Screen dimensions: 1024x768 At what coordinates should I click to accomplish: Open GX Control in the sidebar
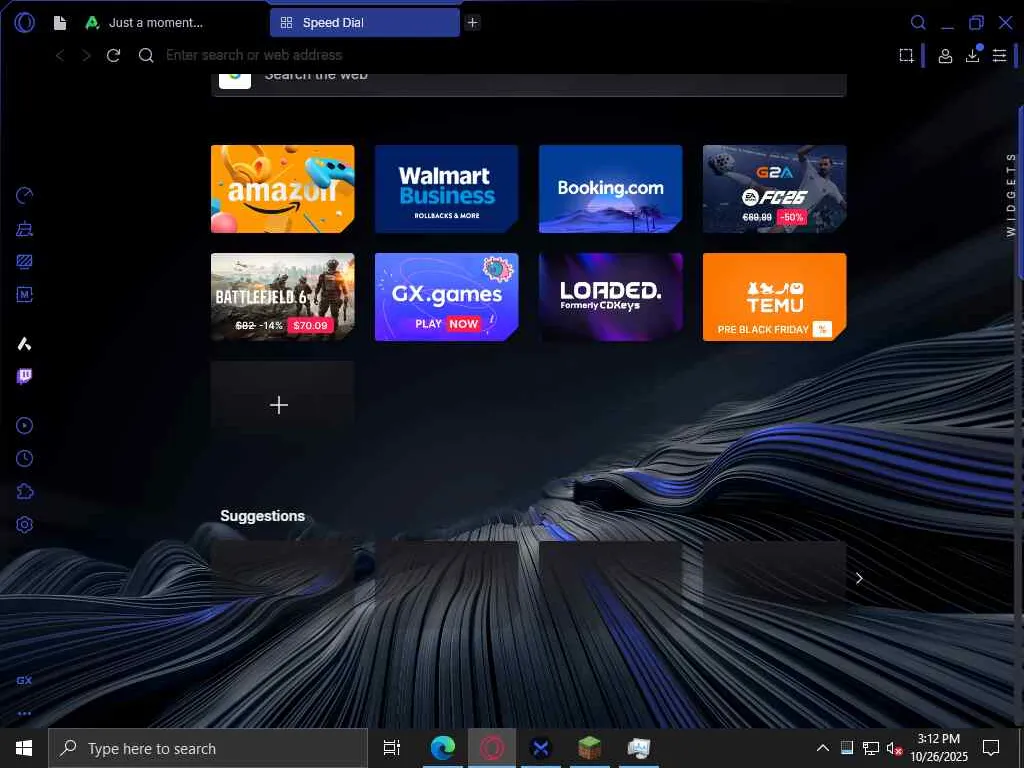(x=24, y=195)
